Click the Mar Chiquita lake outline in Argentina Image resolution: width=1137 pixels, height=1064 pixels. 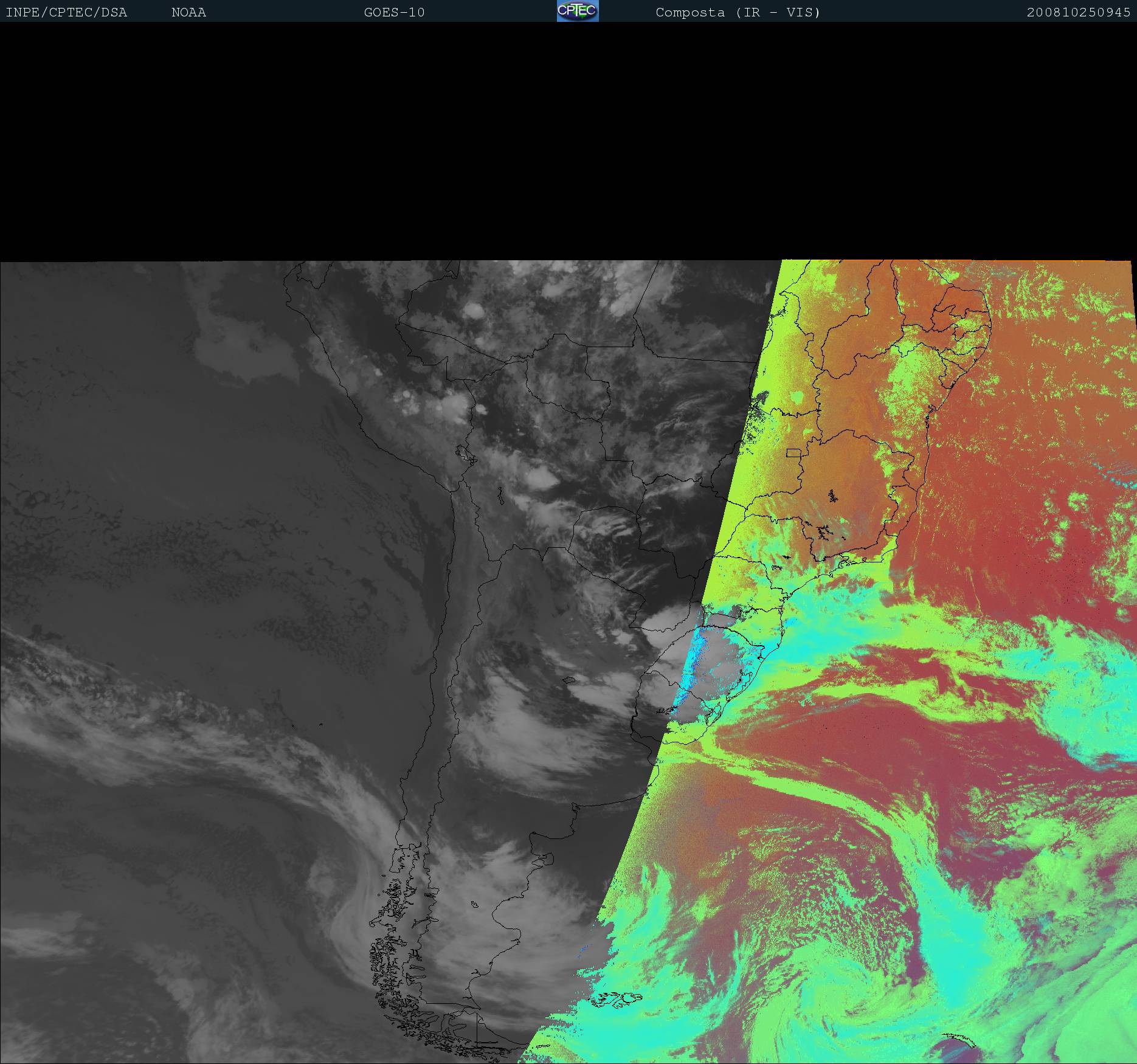tap(569, 680)
